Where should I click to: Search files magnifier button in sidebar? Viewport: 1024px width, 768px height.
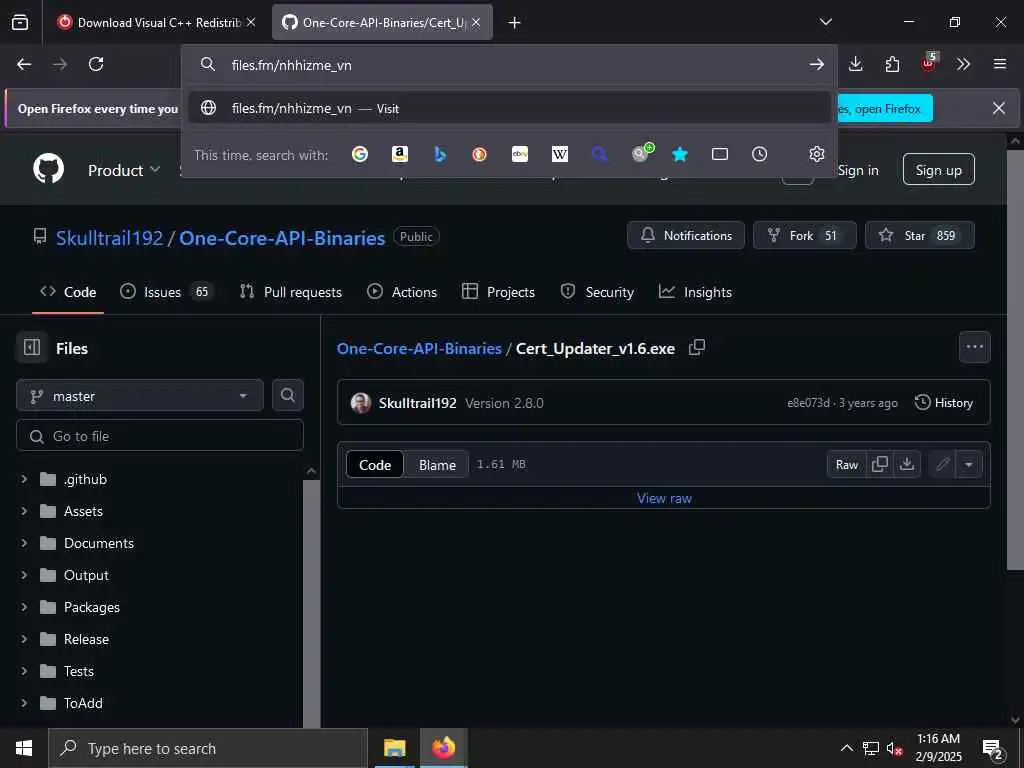point(287,395)
